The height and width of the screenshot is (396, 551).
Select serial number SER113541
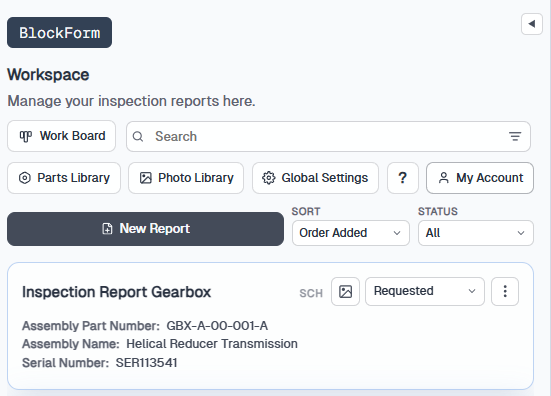pyautogui.click(x=147, y=363)
